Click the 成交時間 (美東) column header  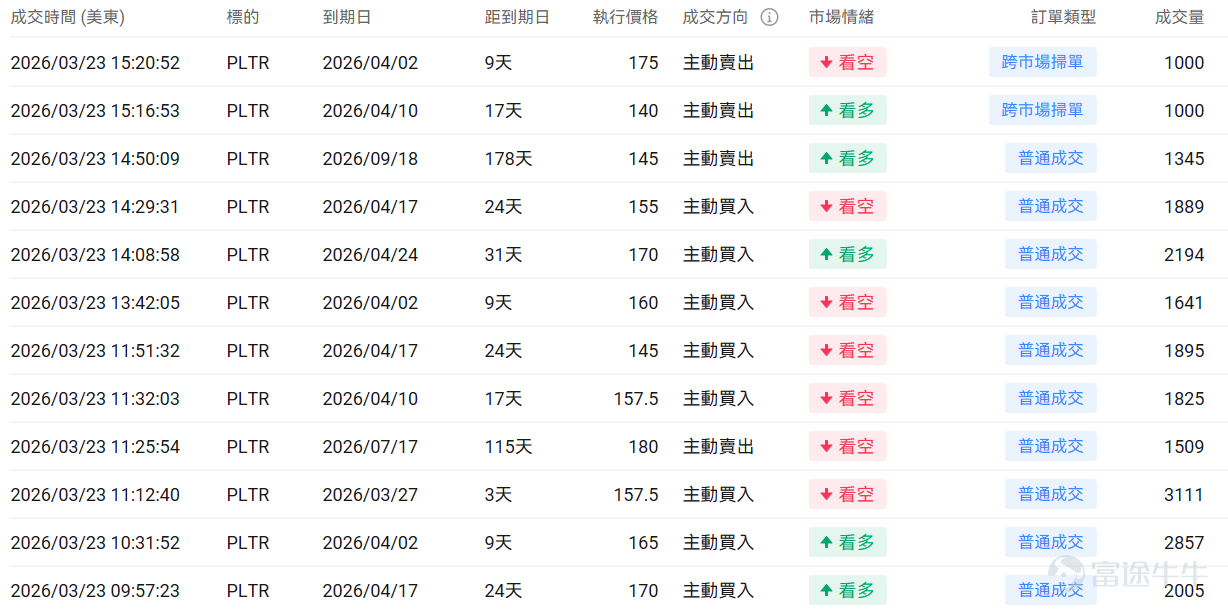point(68,17)
